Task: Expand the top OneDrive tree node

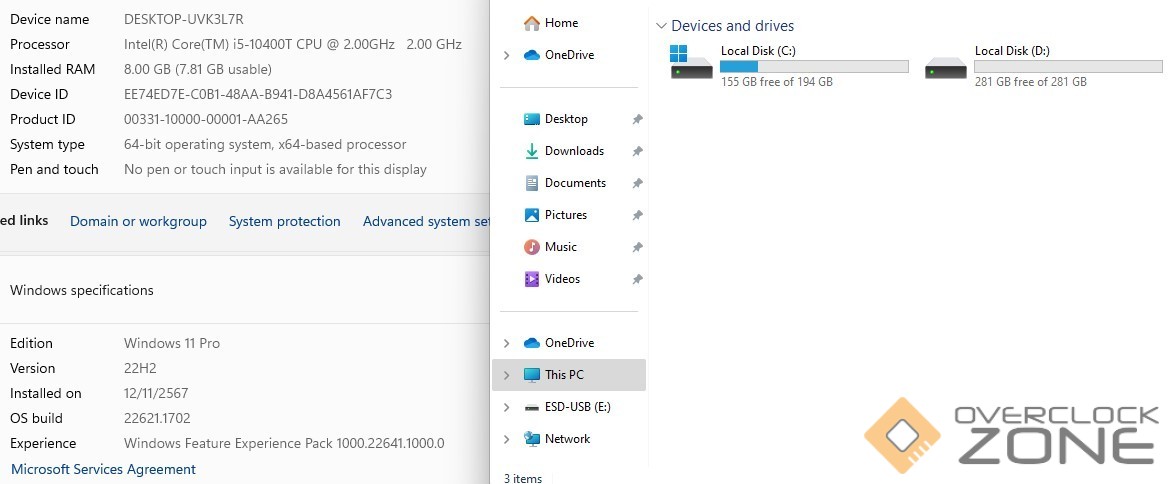Action: [507, 55]
